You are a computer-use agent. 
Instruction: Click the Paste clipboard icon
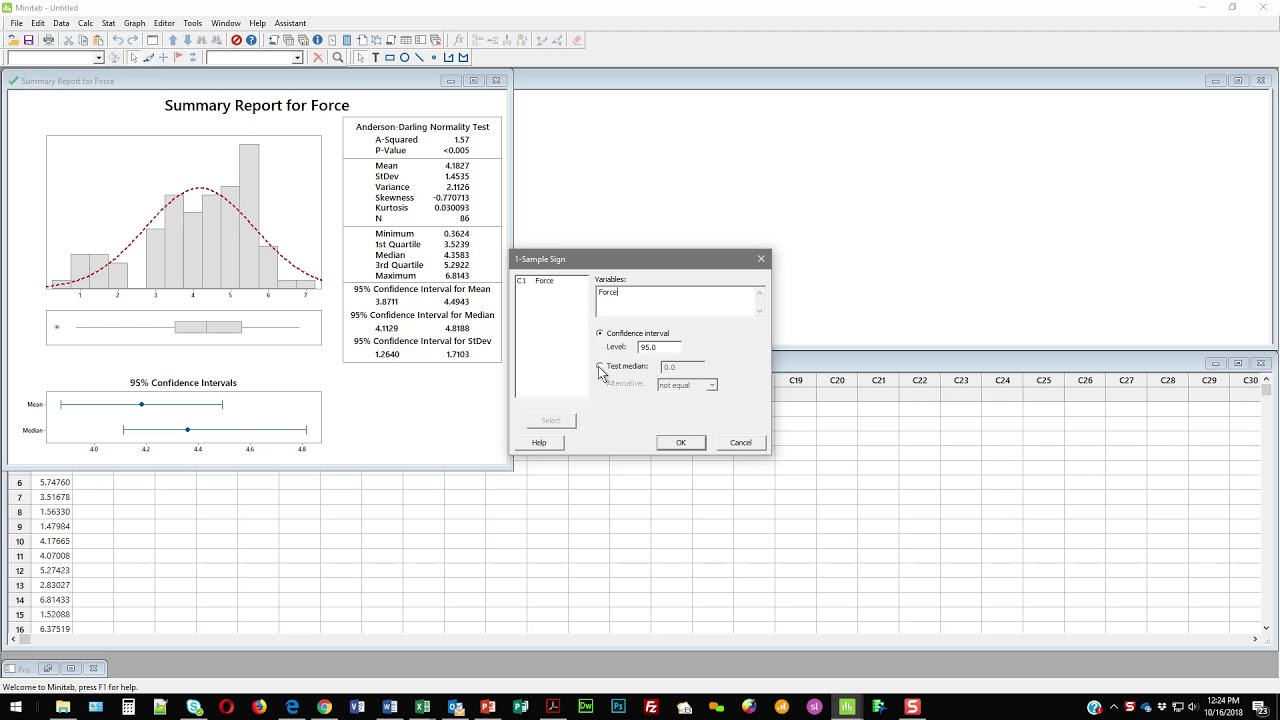pos(98,40)
